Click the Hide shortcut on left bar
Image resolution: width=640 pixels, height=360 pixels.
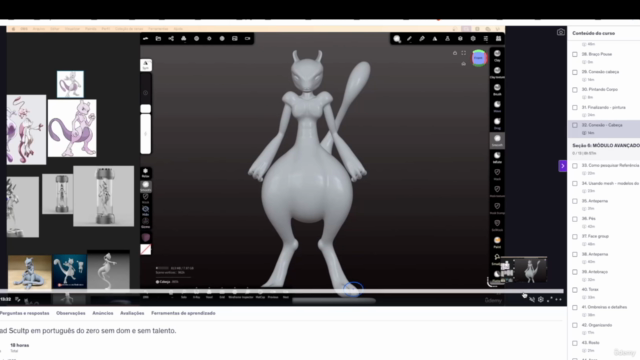pos(145,211)
